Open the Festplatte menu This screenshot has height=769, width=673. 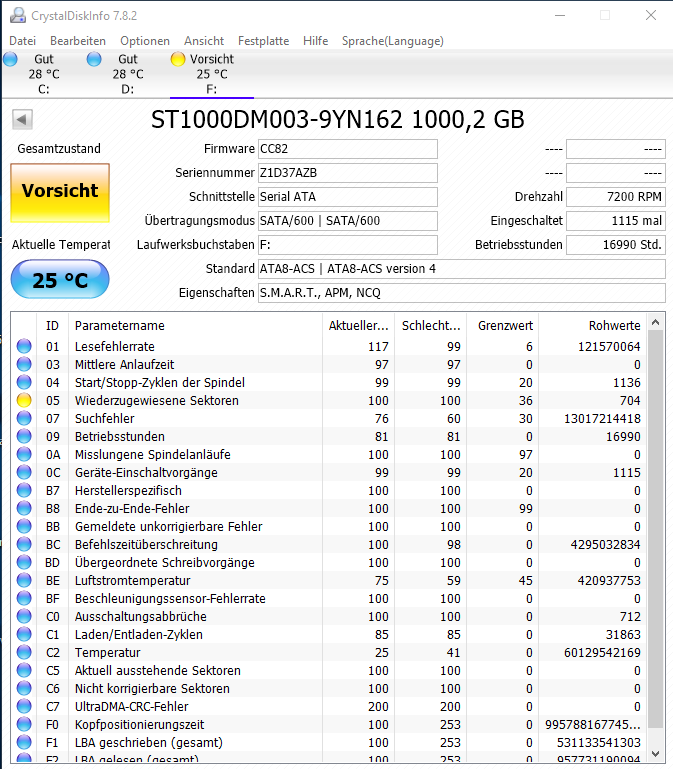tap(263, 41)
